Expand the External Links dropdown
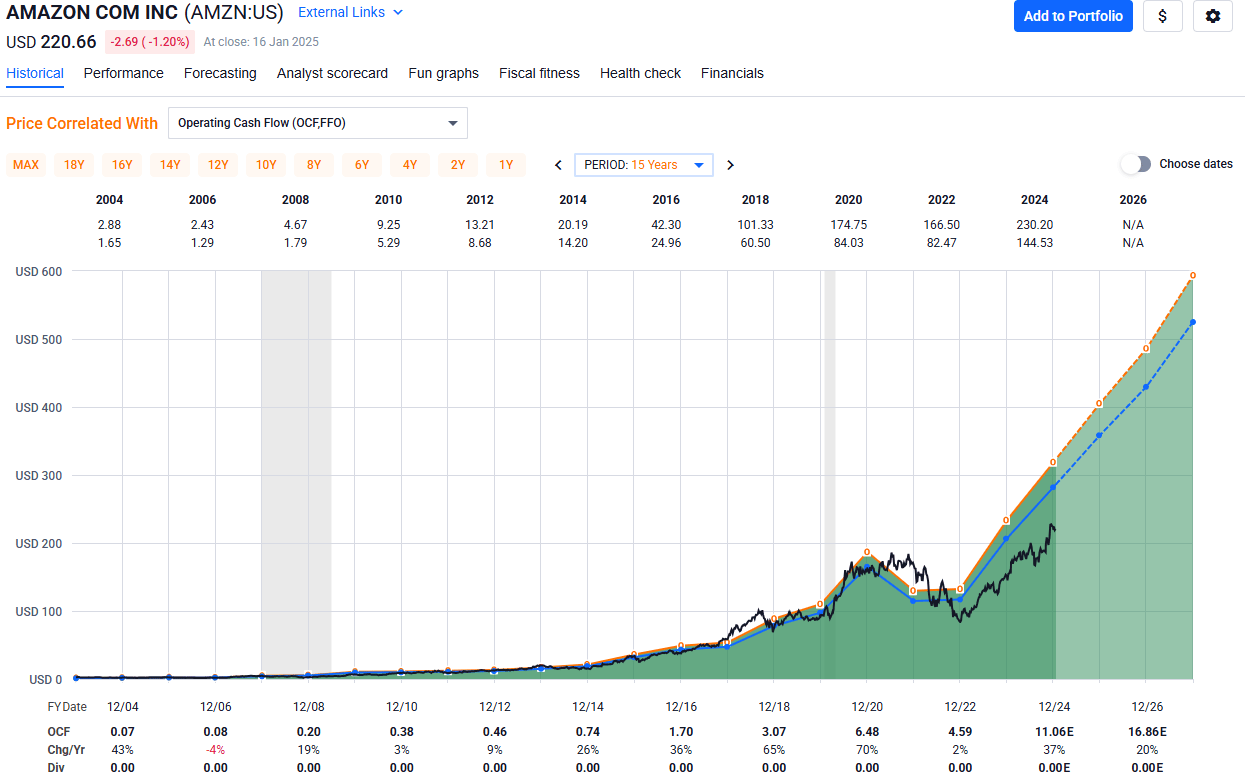 click(x=349, y=12)
